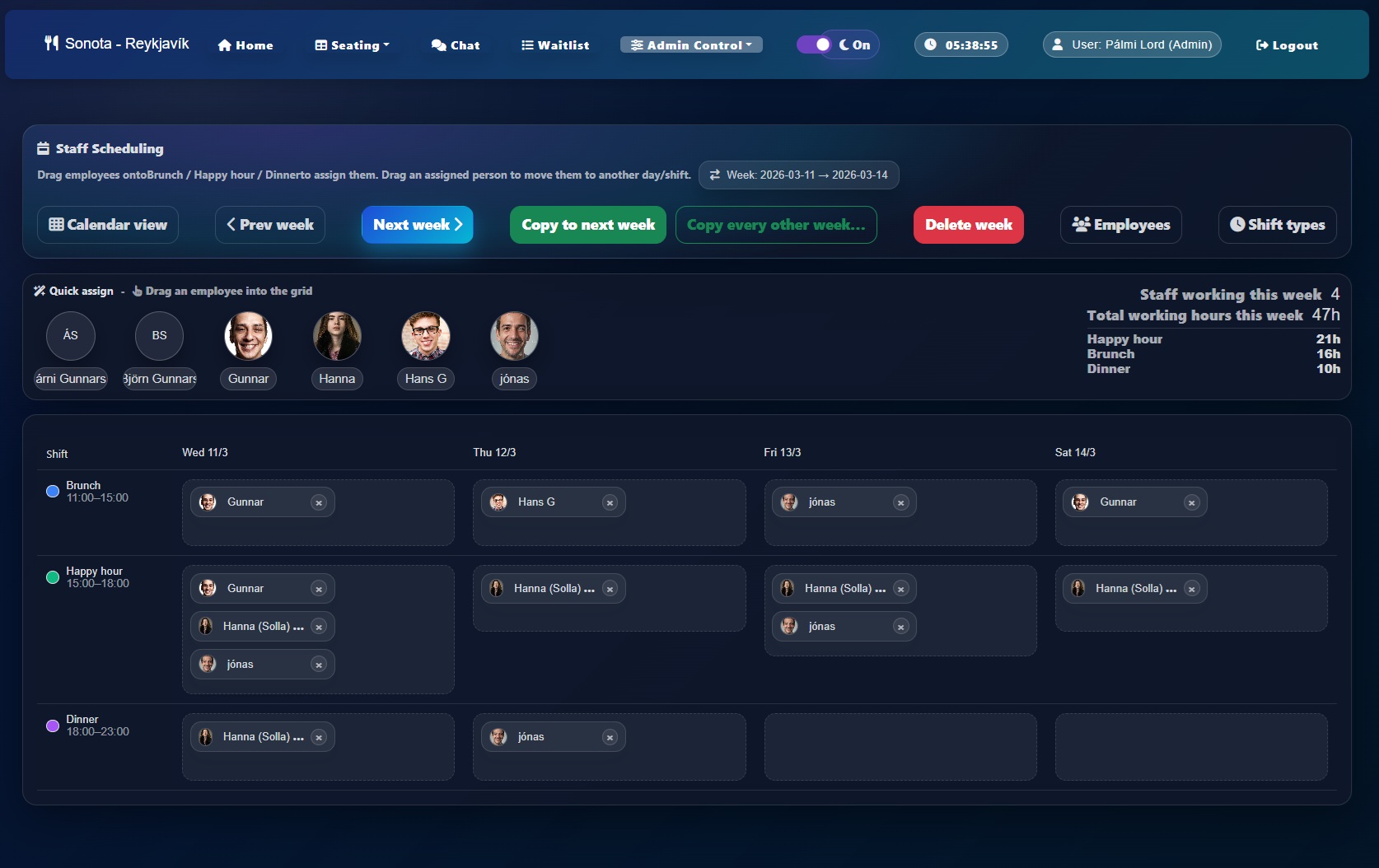Click the User: Pálmi Lord account item
1379x868 pixels.
[x=1130, y=44]
